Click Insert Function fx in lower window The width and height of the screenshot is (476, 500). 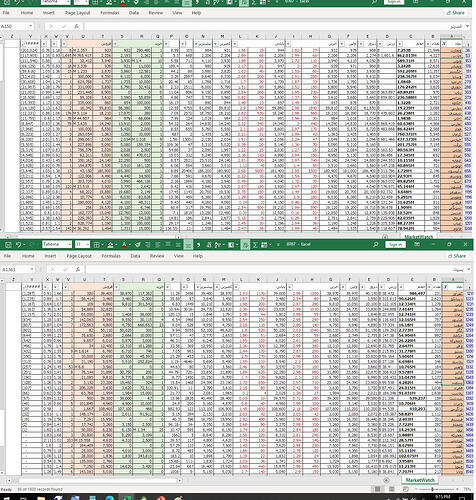tap(78, 269)
